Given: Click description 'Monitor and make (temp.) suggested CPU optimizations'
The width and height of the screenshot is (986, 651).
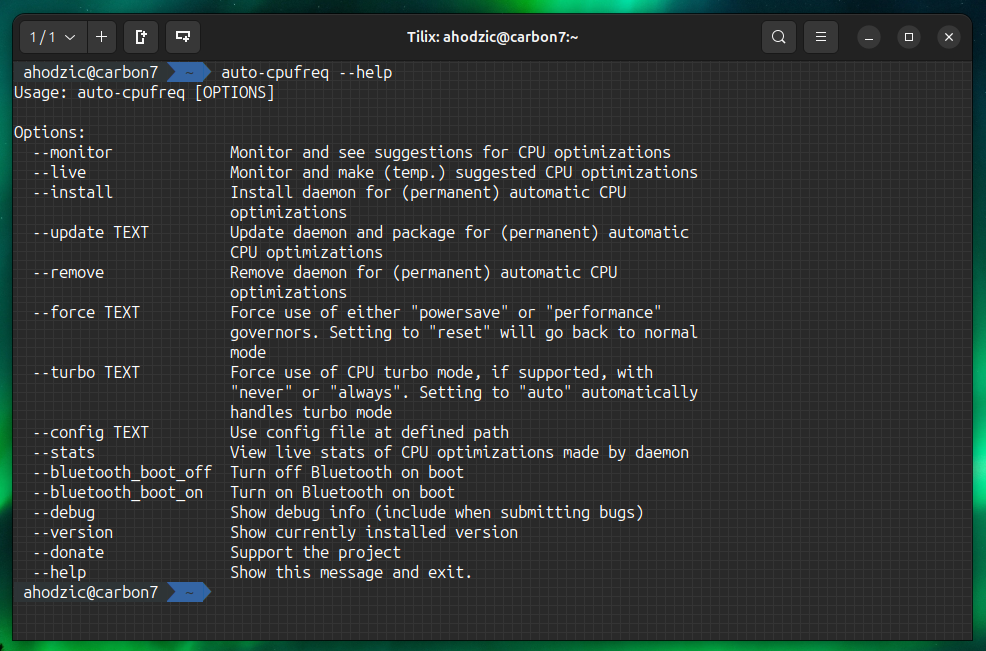Looking at the screenshot, I should [x=464, y=172].
